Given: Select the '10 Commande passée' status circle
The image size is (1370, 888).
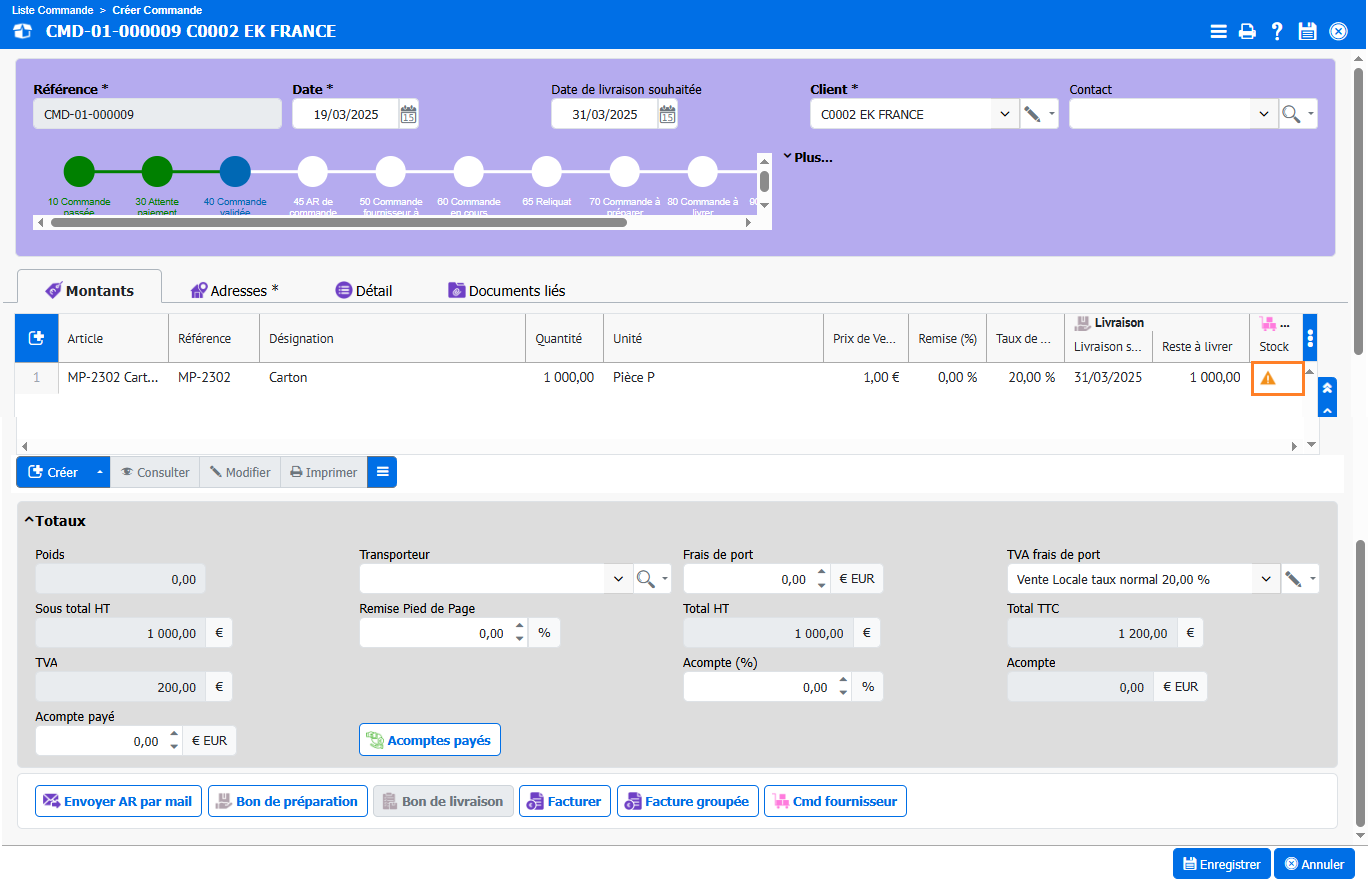Looking at the screenshot, I should click(79, 172).
